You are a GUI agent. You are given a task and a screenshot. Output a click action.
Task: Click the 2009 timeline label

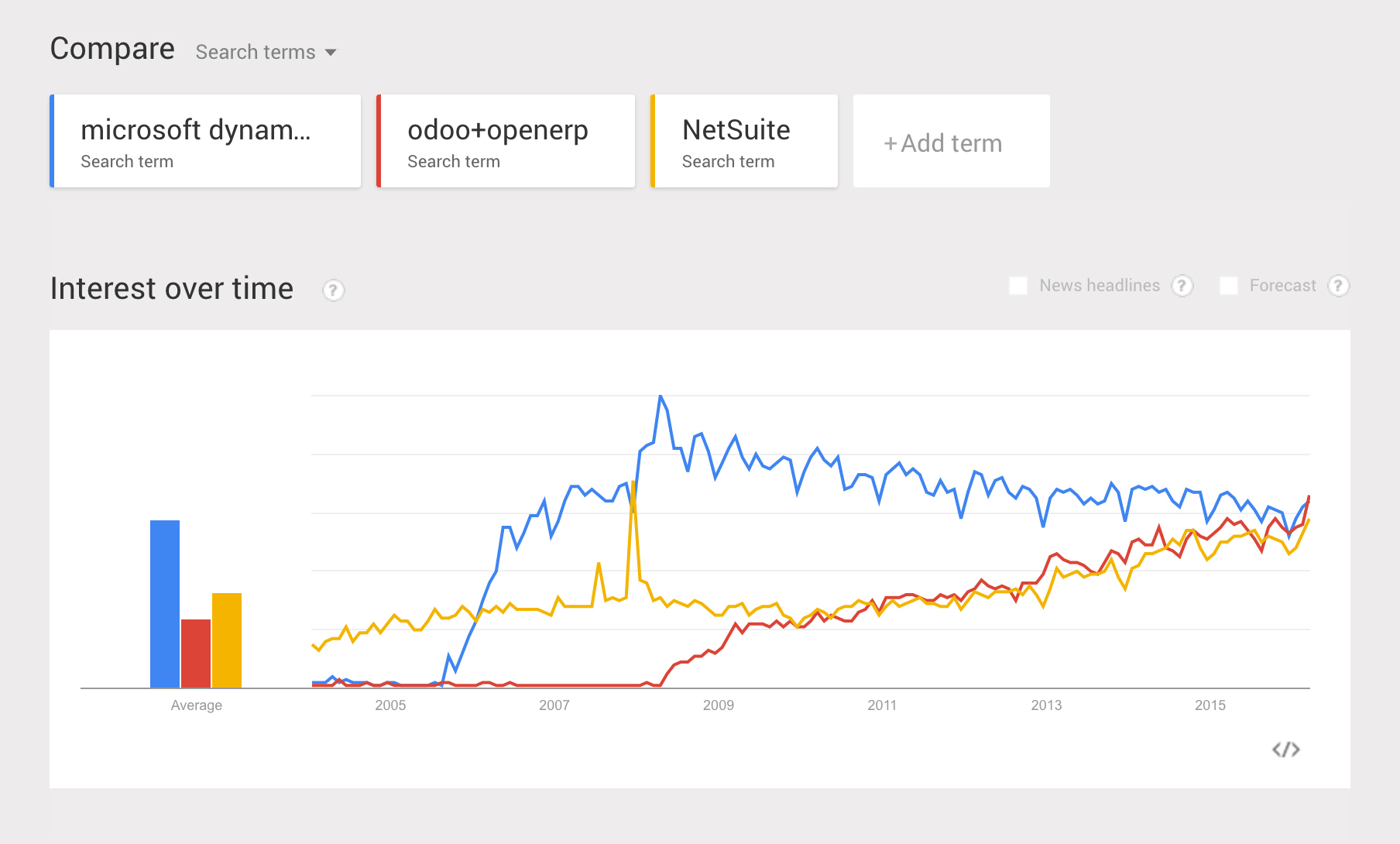point(718,705)
